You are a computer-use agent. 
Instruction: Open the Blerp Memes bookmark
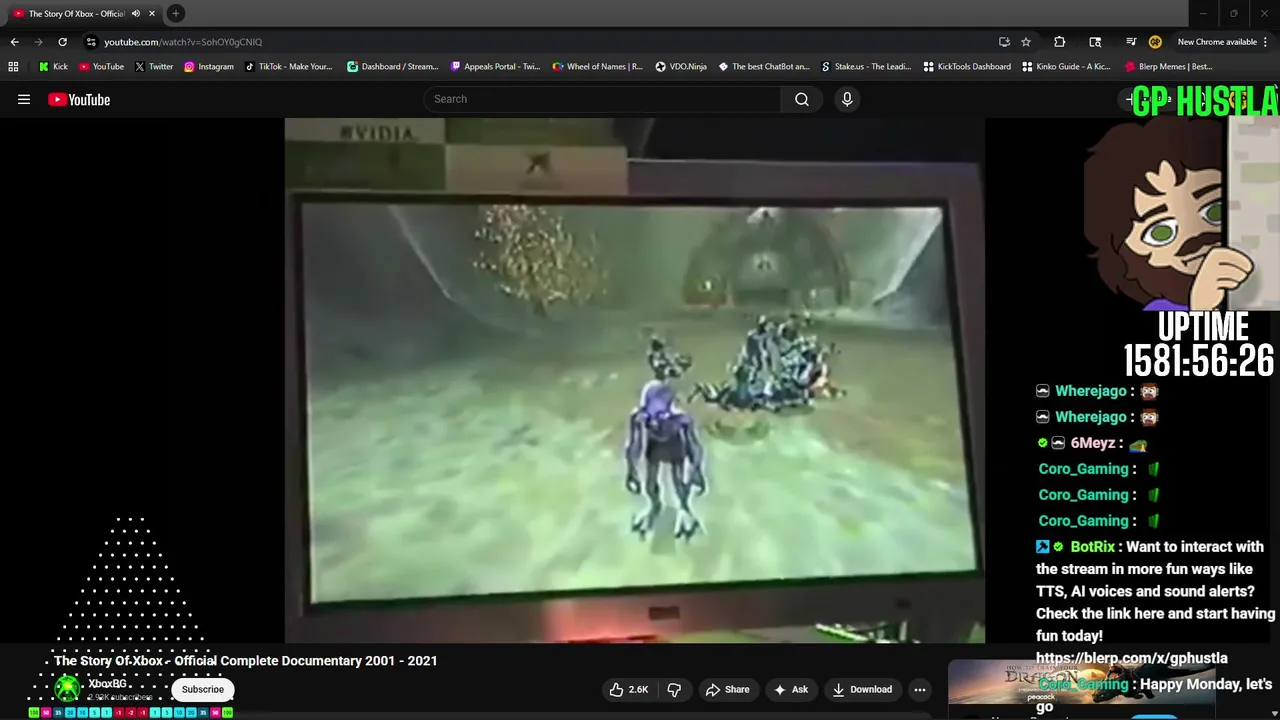click(1169, 67)
